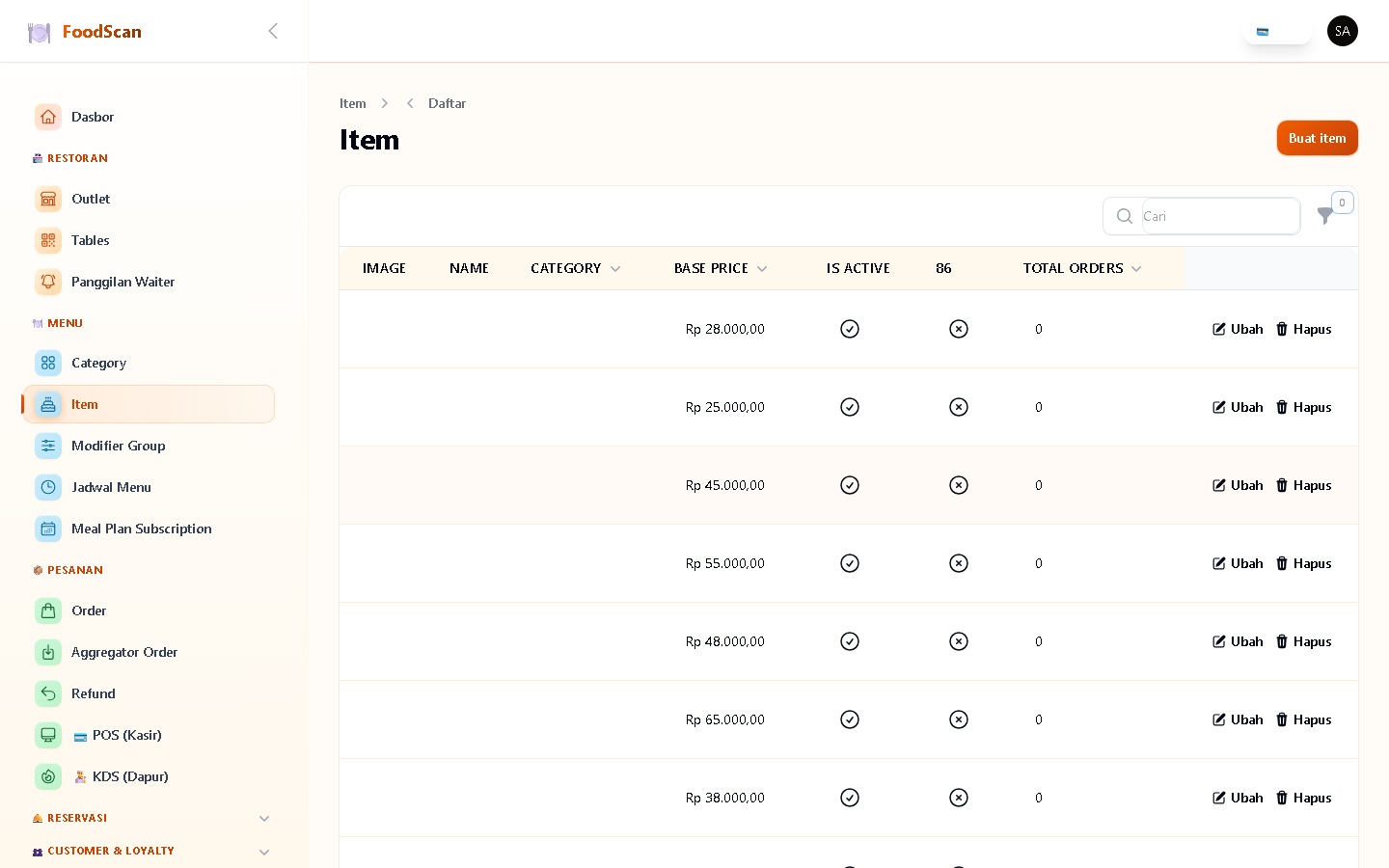
Task: Click the Item breadcrumb link
Action: (353, 103)
